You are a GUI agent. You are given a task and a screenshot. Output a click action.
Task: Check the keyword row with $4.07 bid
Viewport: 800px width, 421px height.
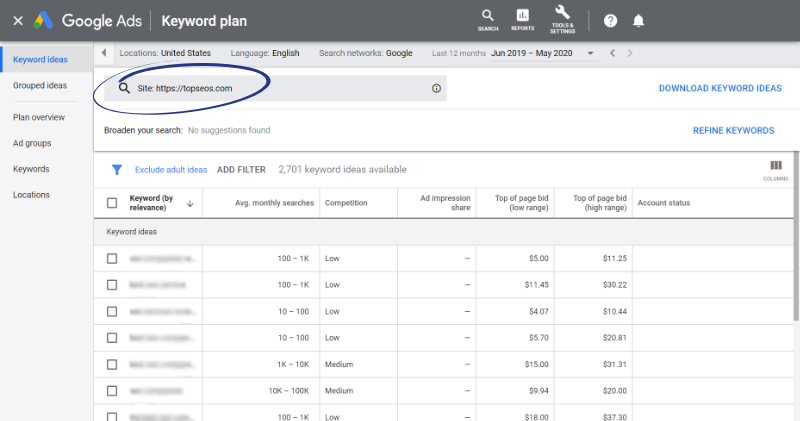click(112, 311)
